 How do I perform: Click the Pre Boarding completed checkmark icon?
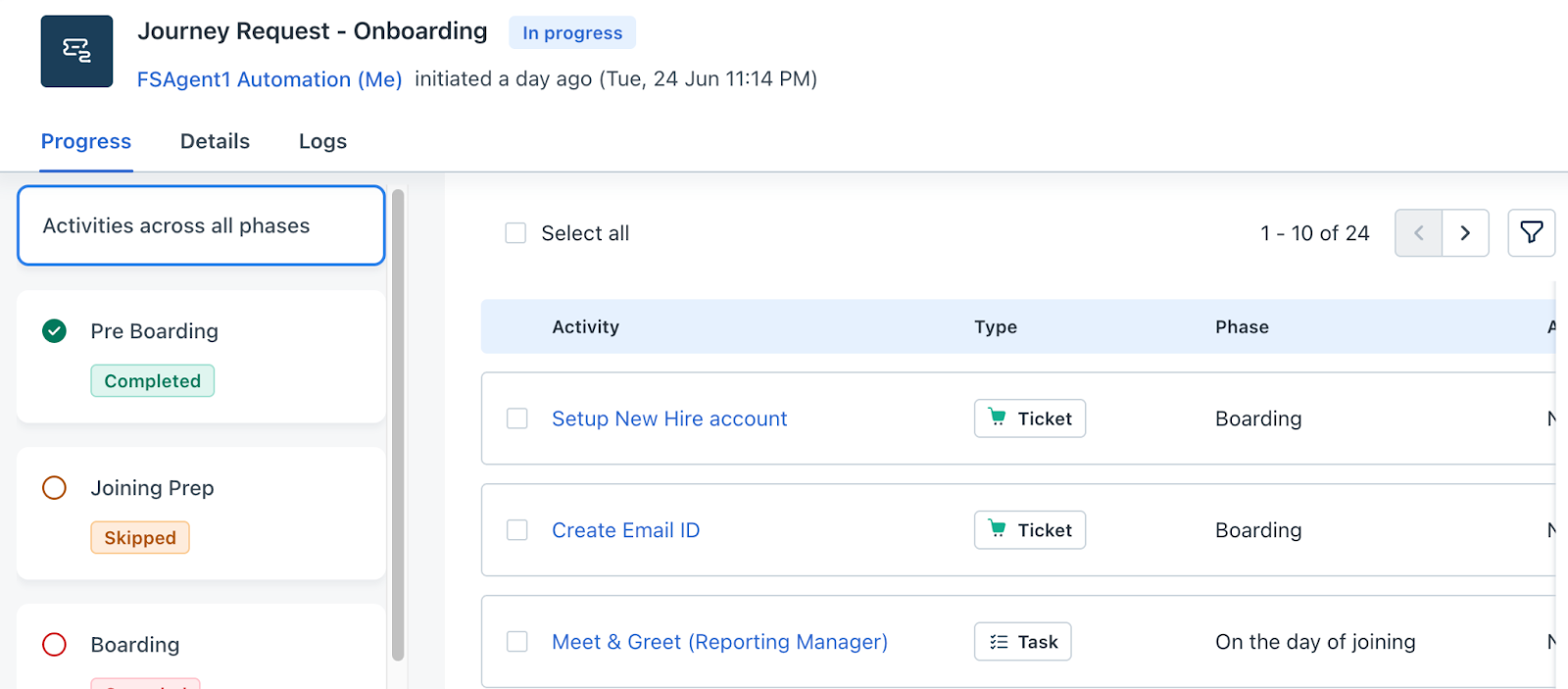(55, 331)
